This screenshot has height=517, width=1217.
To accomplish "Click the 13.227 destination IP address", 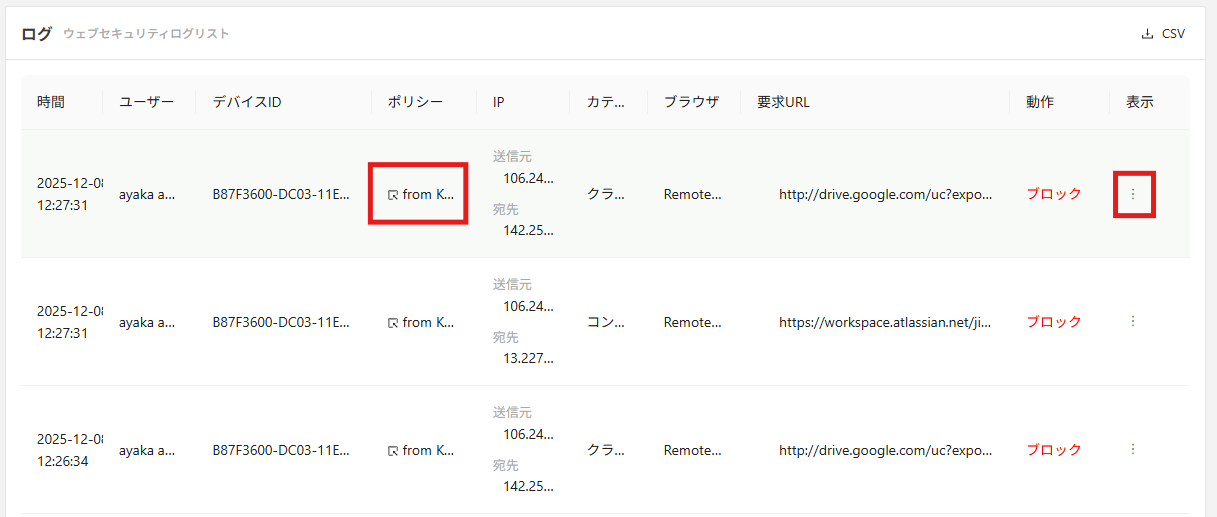I will pyautogui.click(x=528, y=359).
